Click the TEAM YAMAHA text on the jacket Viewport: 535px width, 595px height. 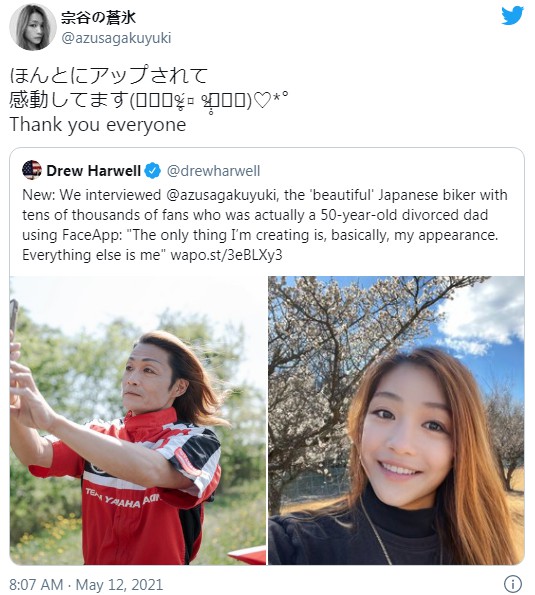pyautogui.click(x=122, y=499)
